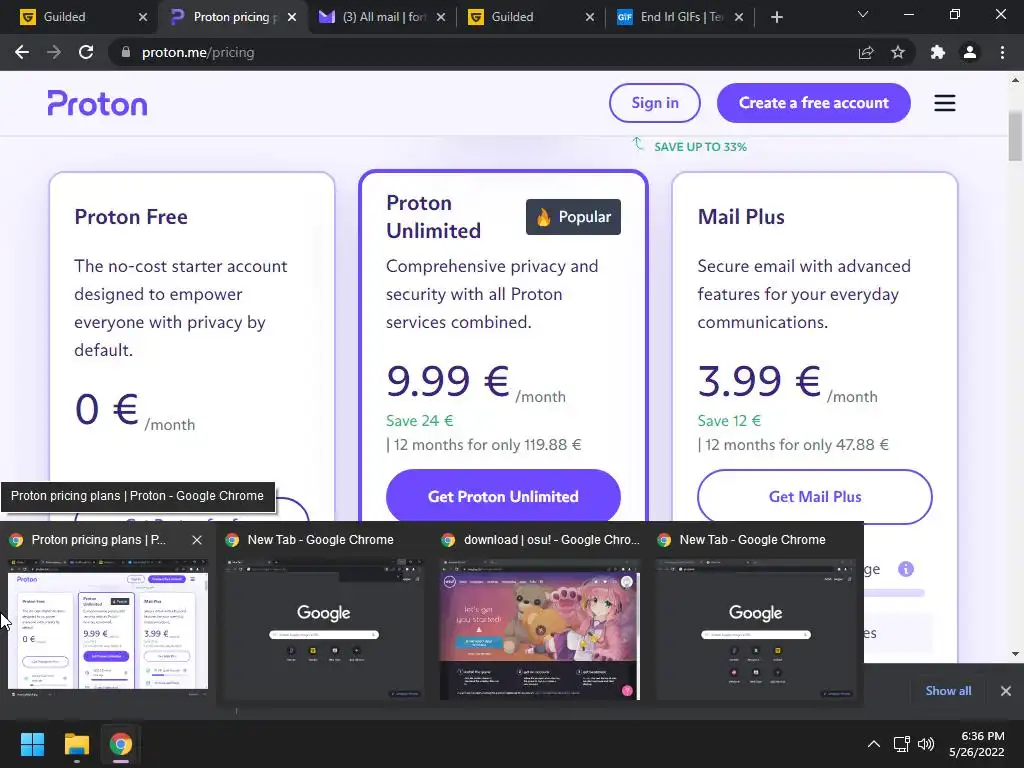1024x768 pixels.
Task: View site security lock icon info
Action: coord(125,52)
